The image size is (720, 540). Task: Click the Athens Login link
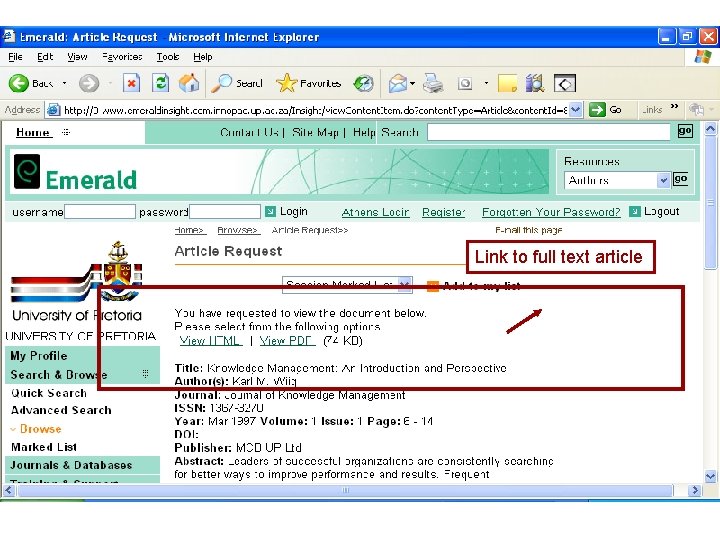pyautogui.click(x=375, y=212)
